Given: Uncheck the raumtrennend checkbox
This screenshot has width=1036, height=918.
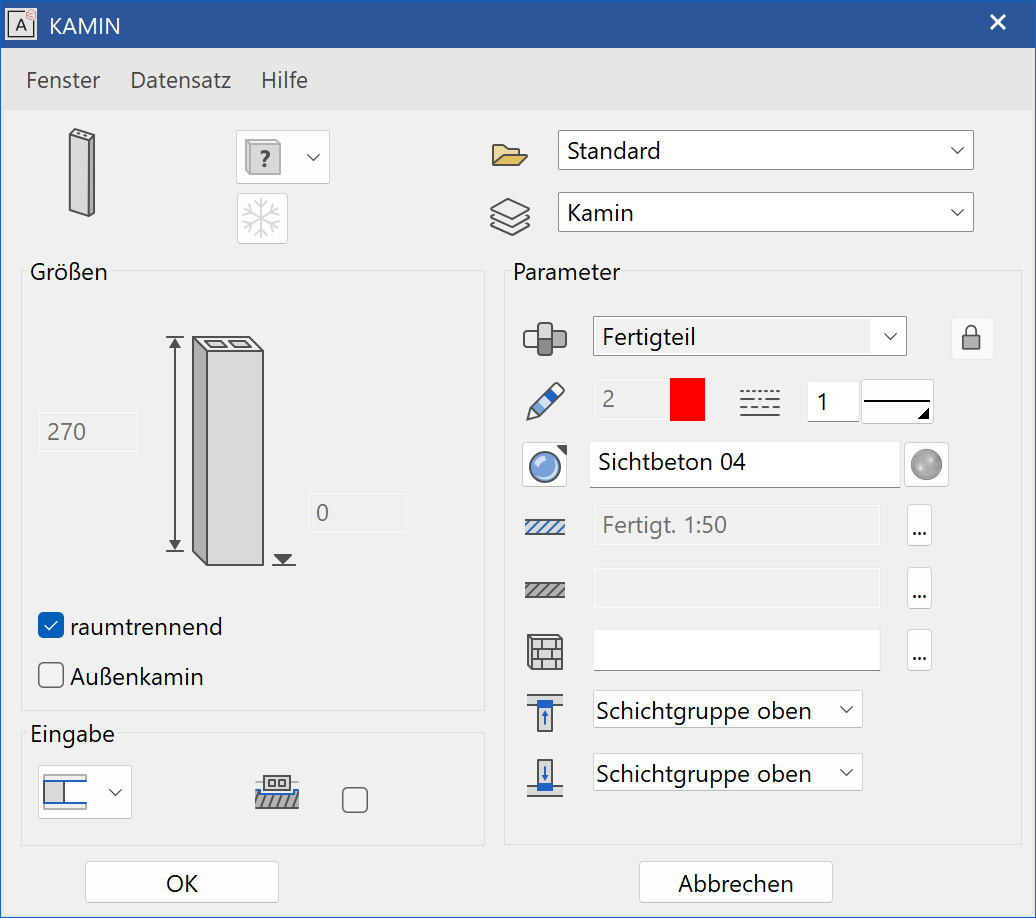Looking at the screenshot, I should (x=51, y=626).
